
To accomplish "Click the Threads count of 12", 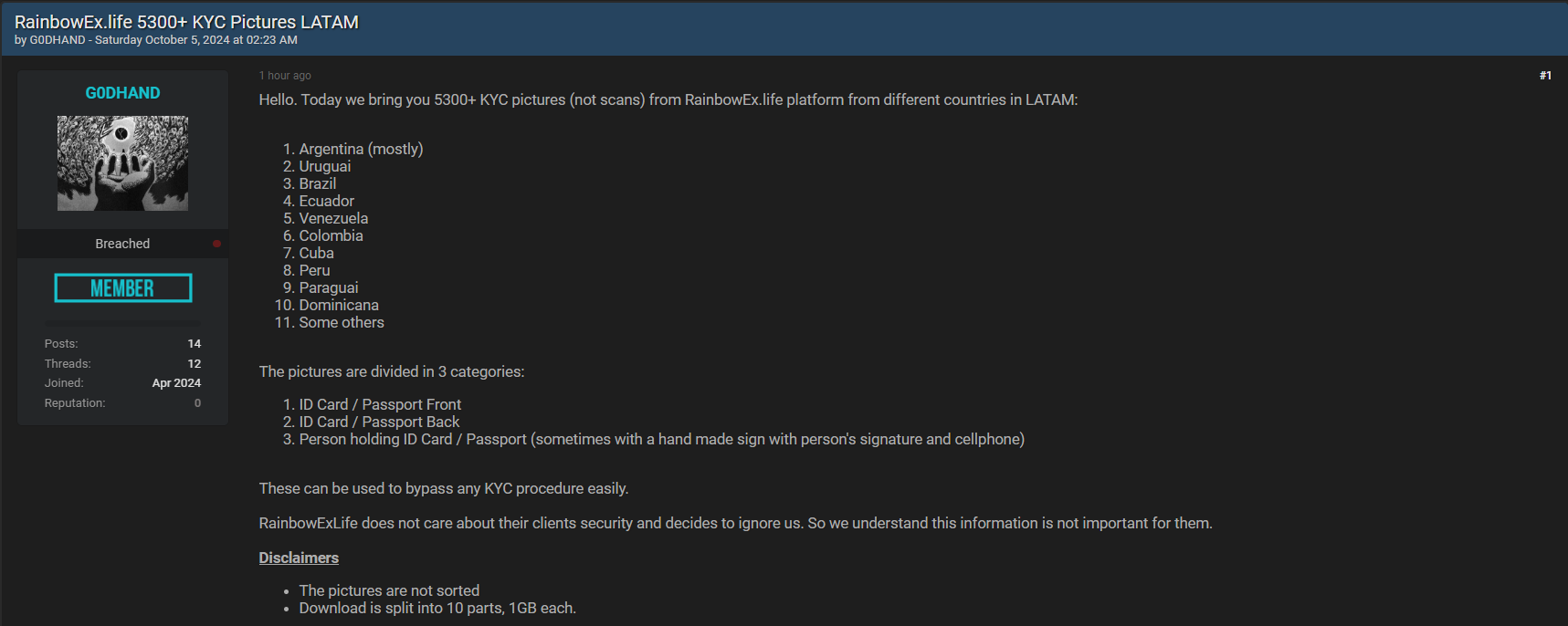I will coord(194,364).
